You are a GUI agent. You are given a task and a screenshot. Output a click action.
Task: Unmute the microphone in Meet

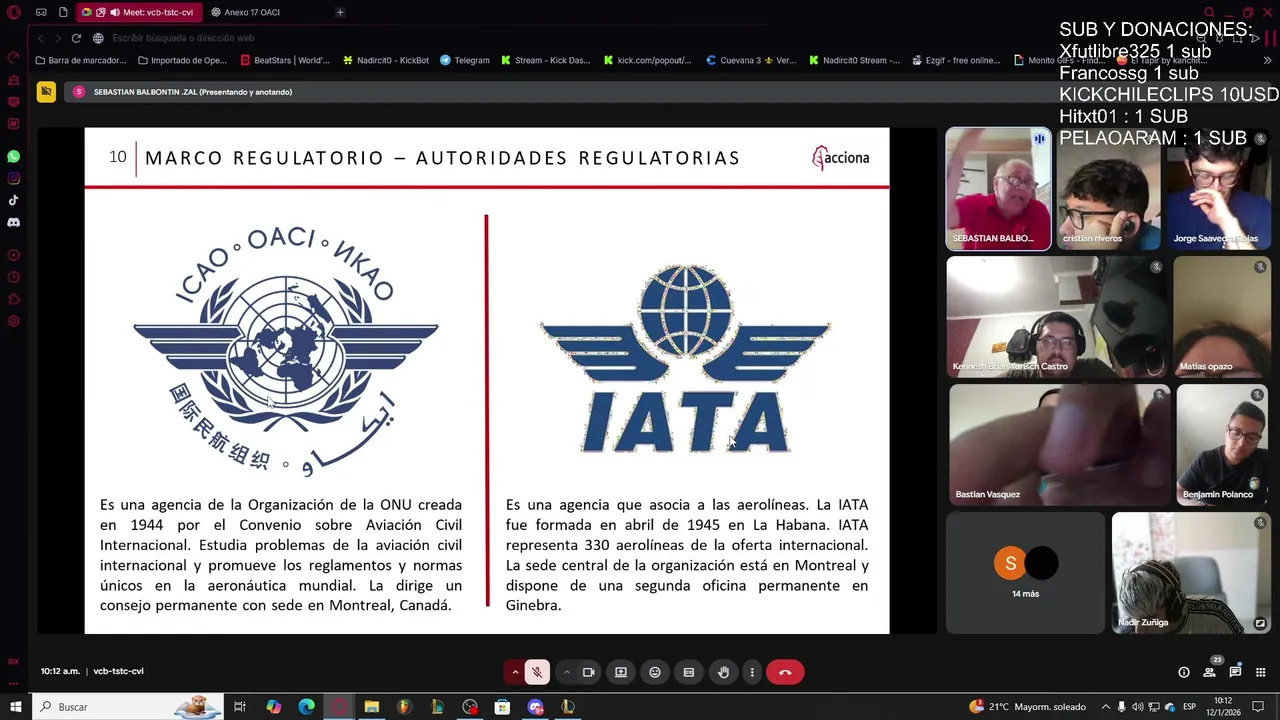[537, 672]
